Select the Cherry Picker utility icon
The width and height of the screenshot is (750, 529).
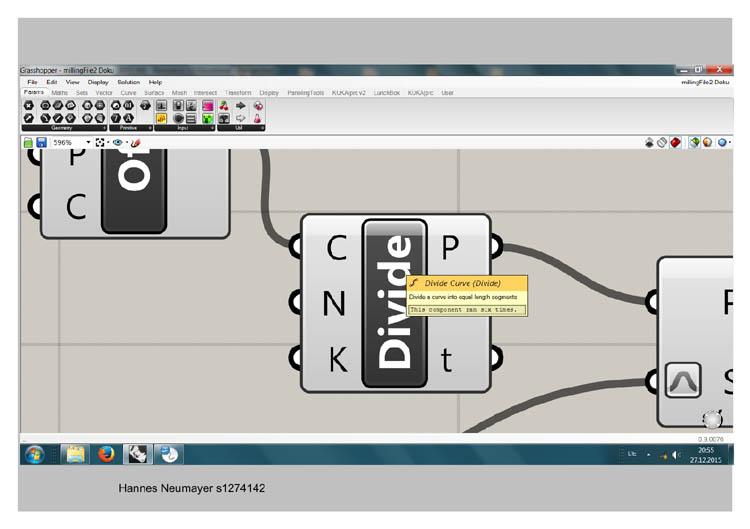click(x=224, y=105)
